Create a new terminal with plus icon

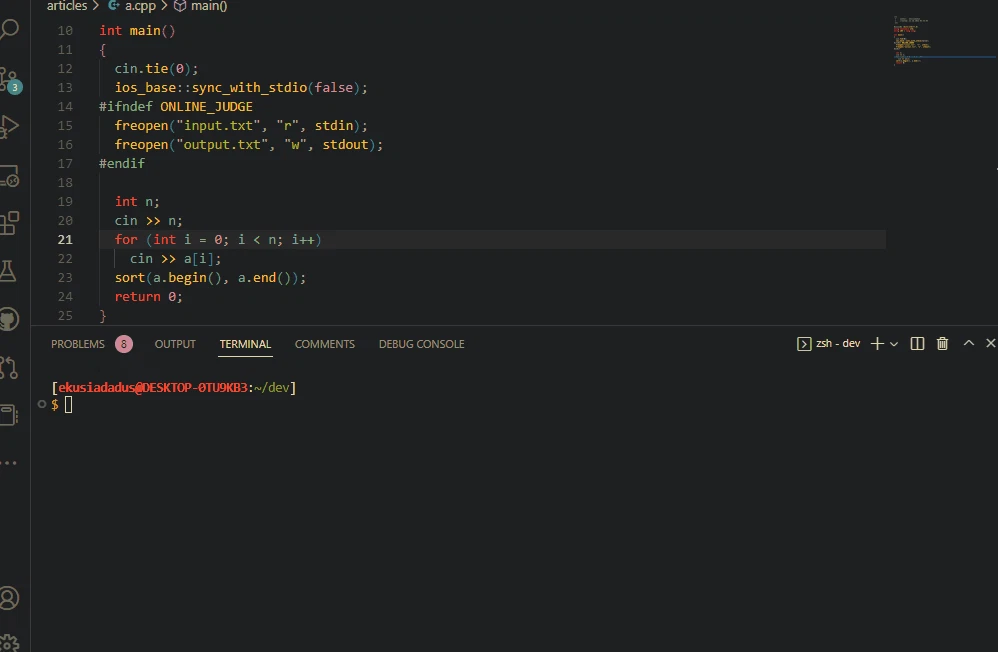[877, 344]
